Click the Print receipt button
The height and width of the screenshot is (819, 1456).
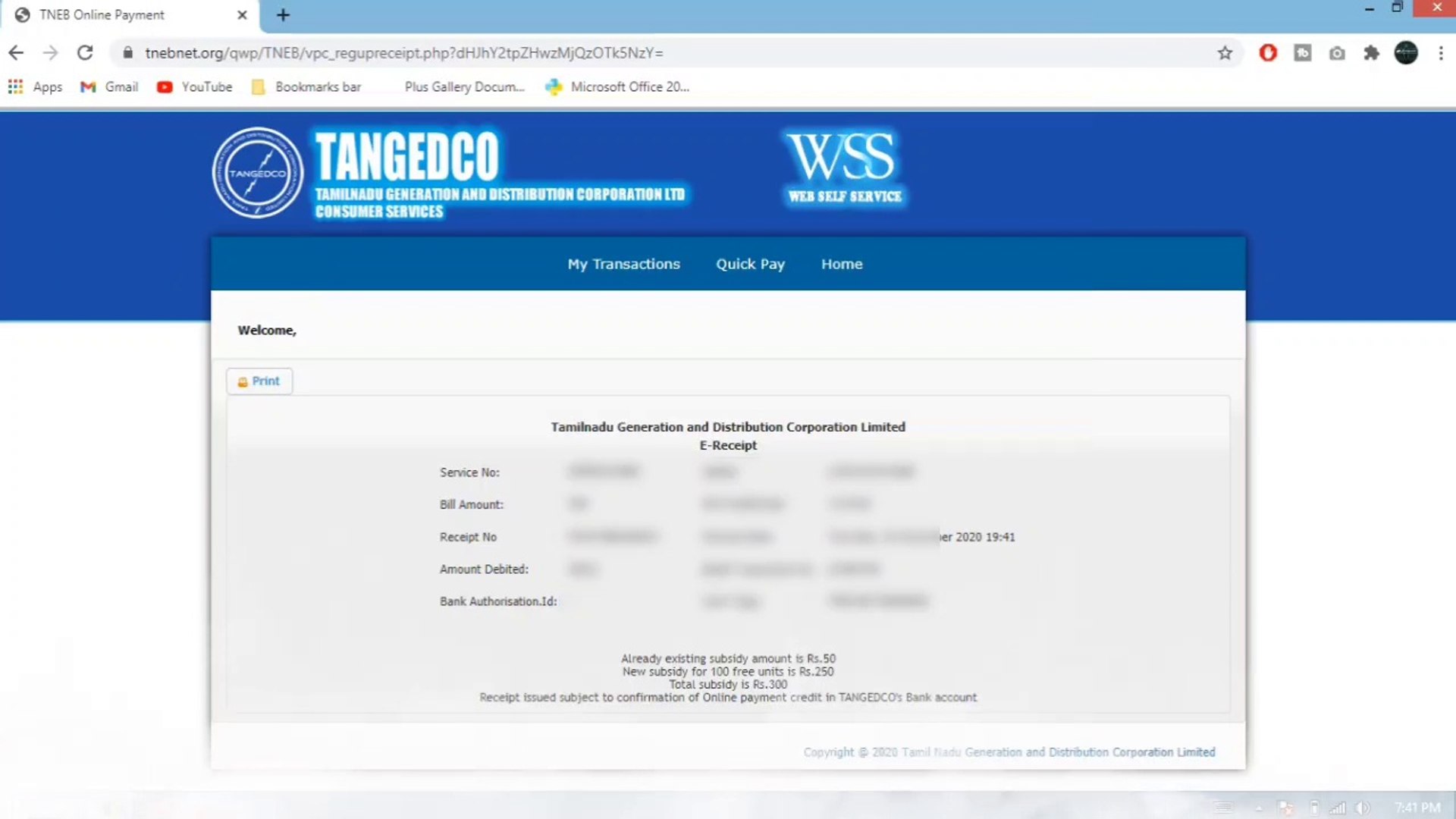click(x=259, y=381)
